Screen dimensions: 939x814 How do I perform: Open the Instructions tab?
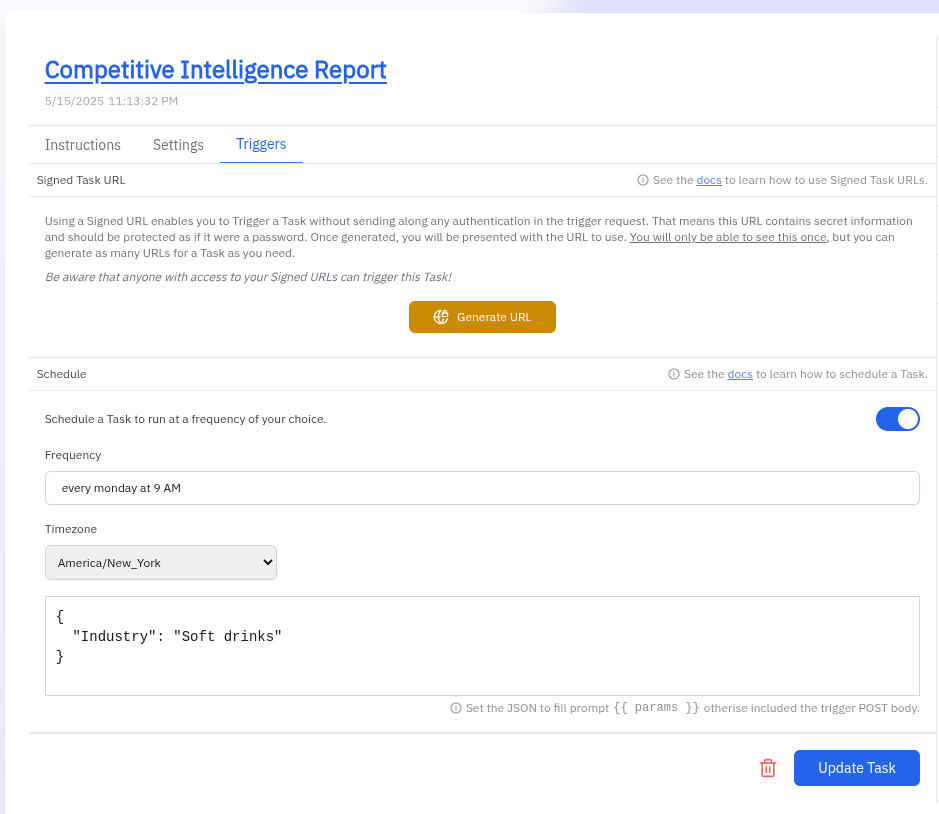(83, 145)
